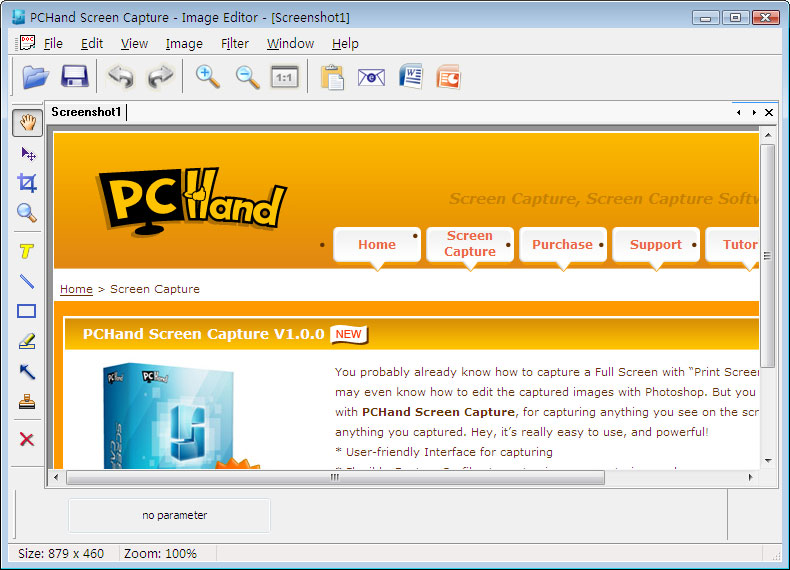This screenshot has height=570, width=790.
Task: Click the Redo arrow icon
Action: (160, 77)
